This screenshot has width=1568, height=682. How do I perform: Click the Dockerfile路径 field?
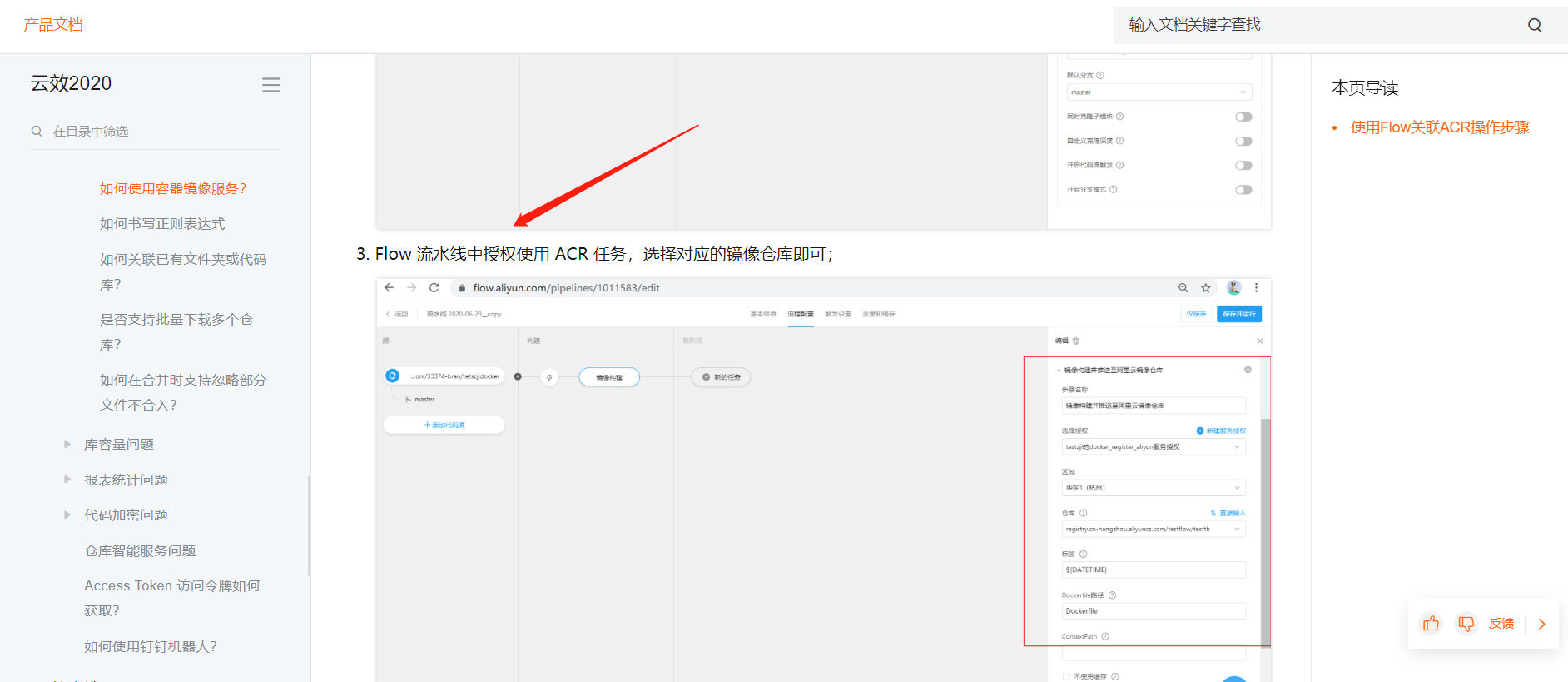click(1154, 611)
